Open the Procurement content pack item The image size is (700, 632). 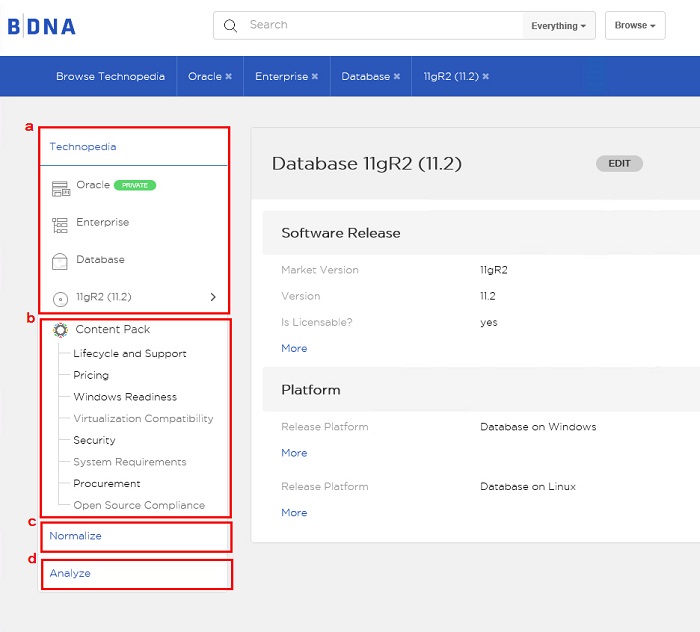[x=107, y=483]
